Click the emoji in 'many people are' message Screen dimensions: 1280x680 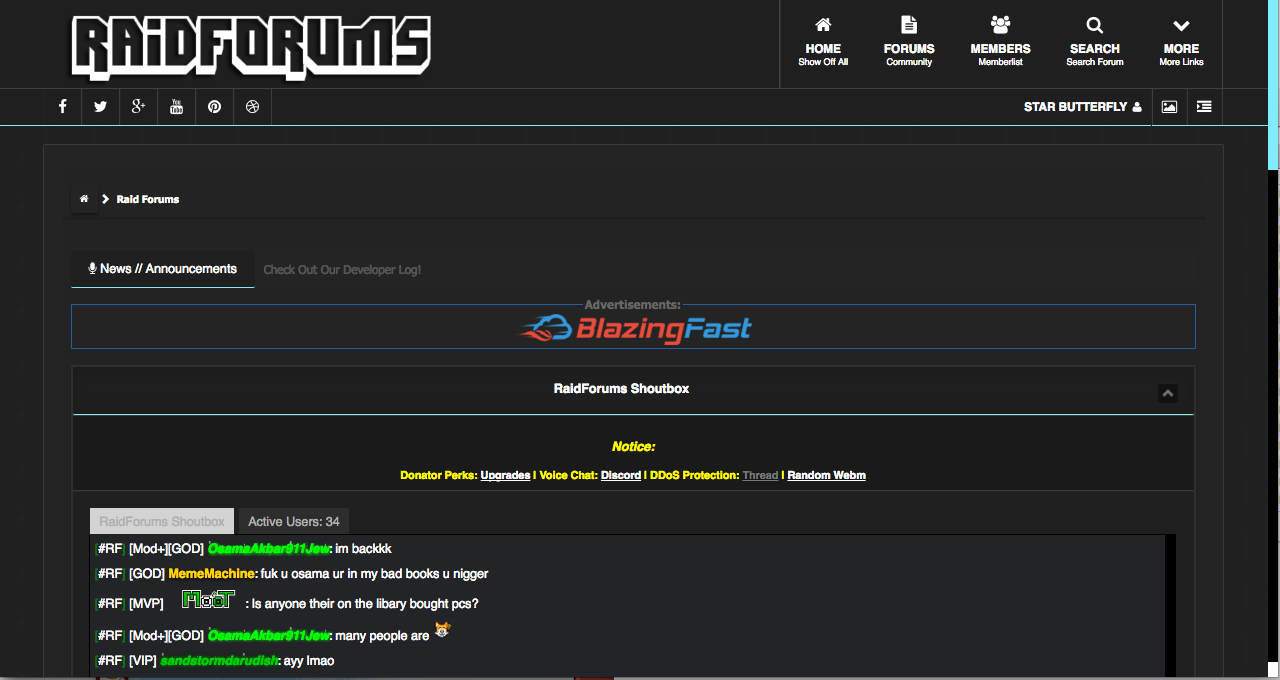(442, 630)
